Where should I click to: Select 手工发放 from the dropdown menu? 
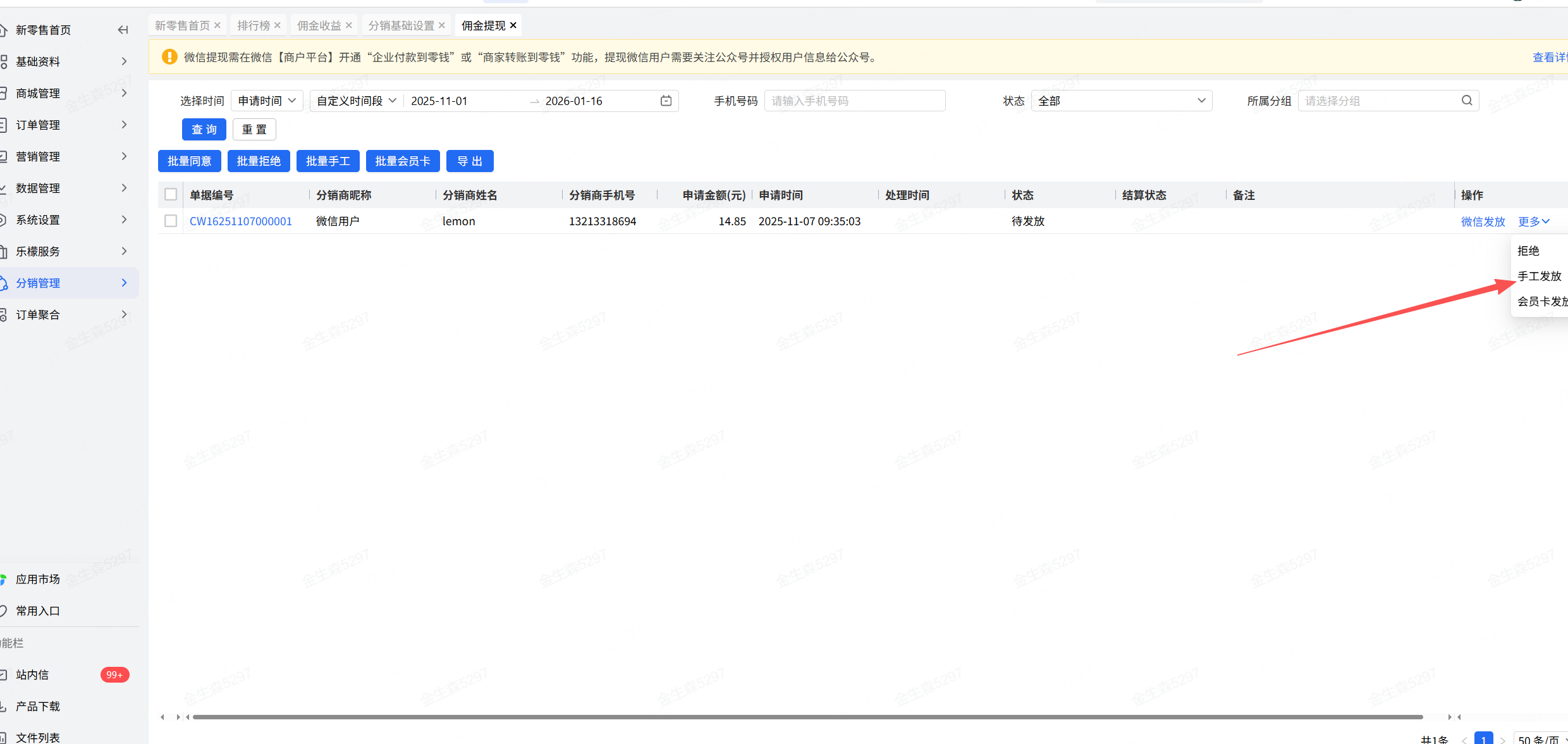tap(1539, 276)
